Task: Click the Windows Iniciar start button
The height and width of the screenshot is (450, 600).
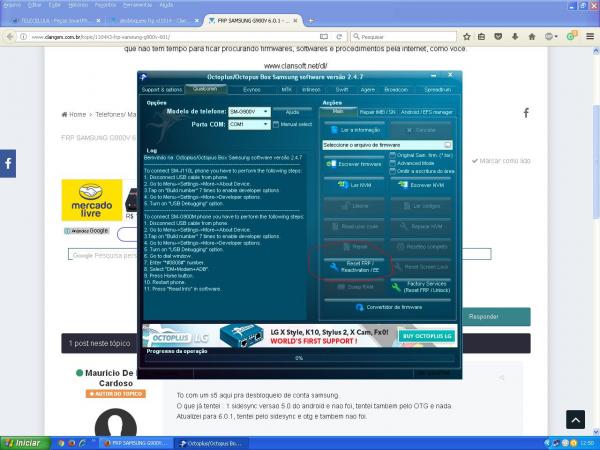Action: pyautogui.click(x=25, y=443)
